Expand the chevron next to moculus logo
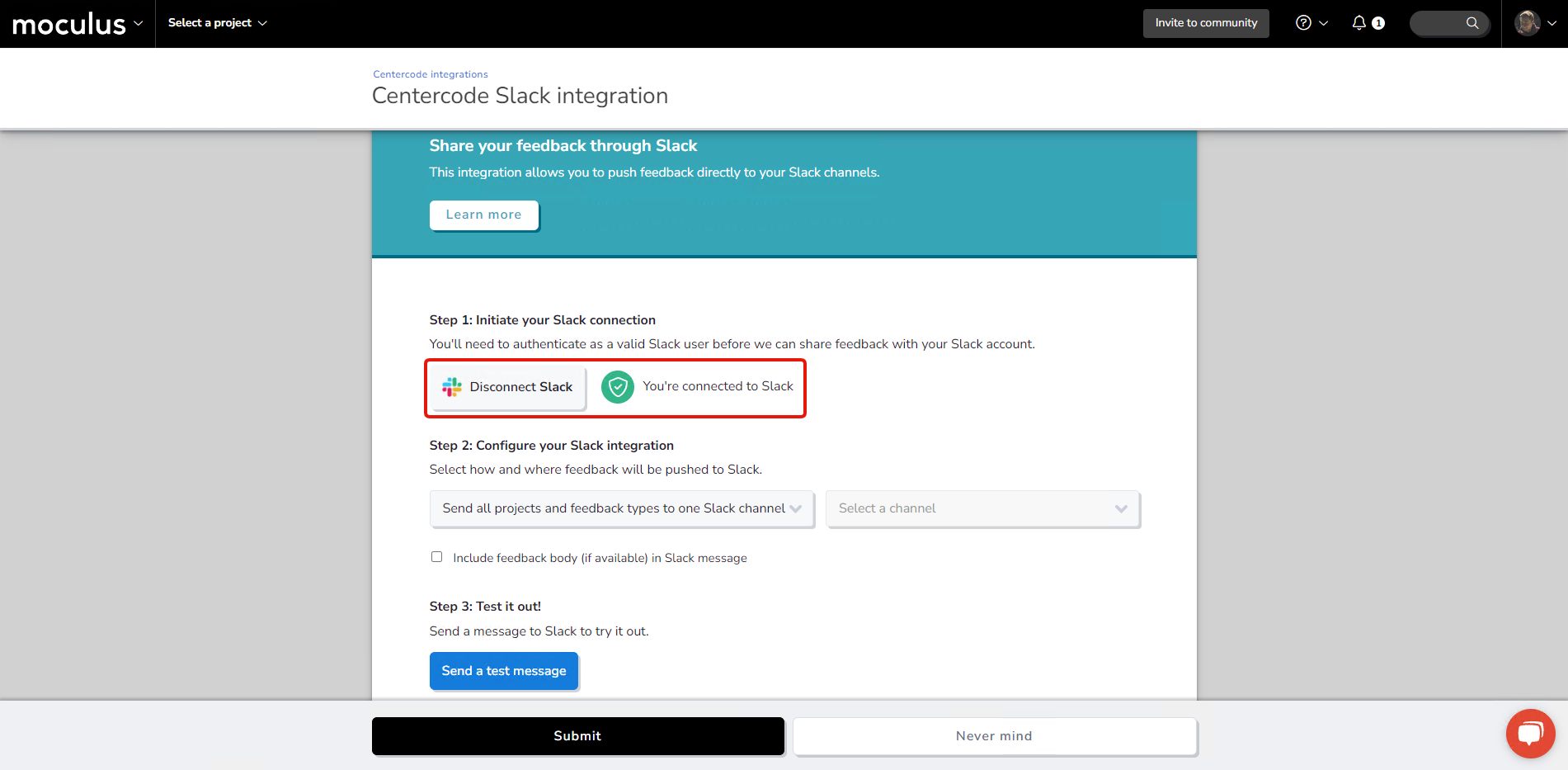 pos(139,23)
